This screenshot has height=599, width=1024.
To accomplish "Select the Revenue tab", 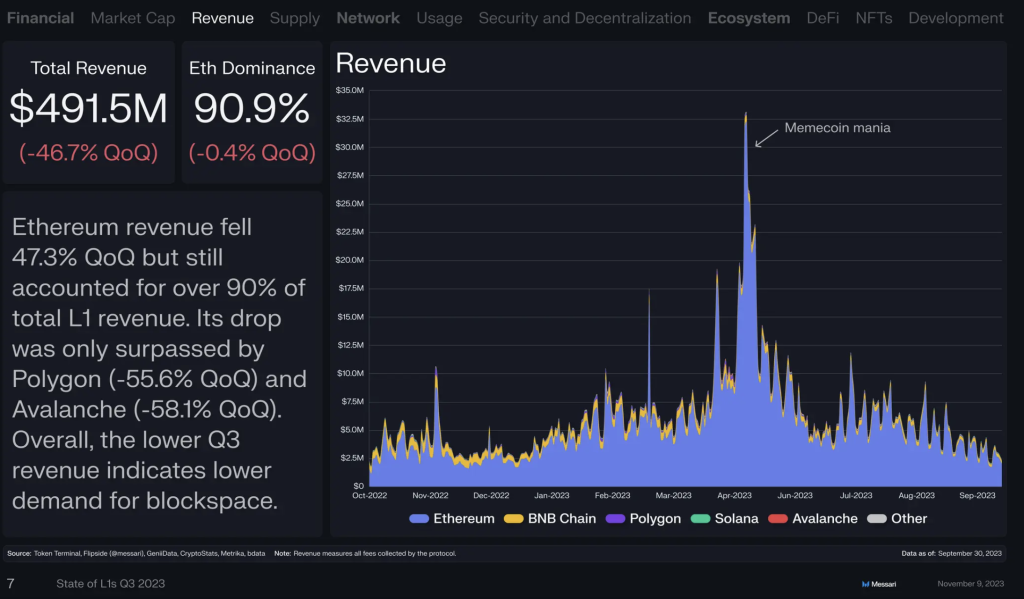I will tap(223, 18).
